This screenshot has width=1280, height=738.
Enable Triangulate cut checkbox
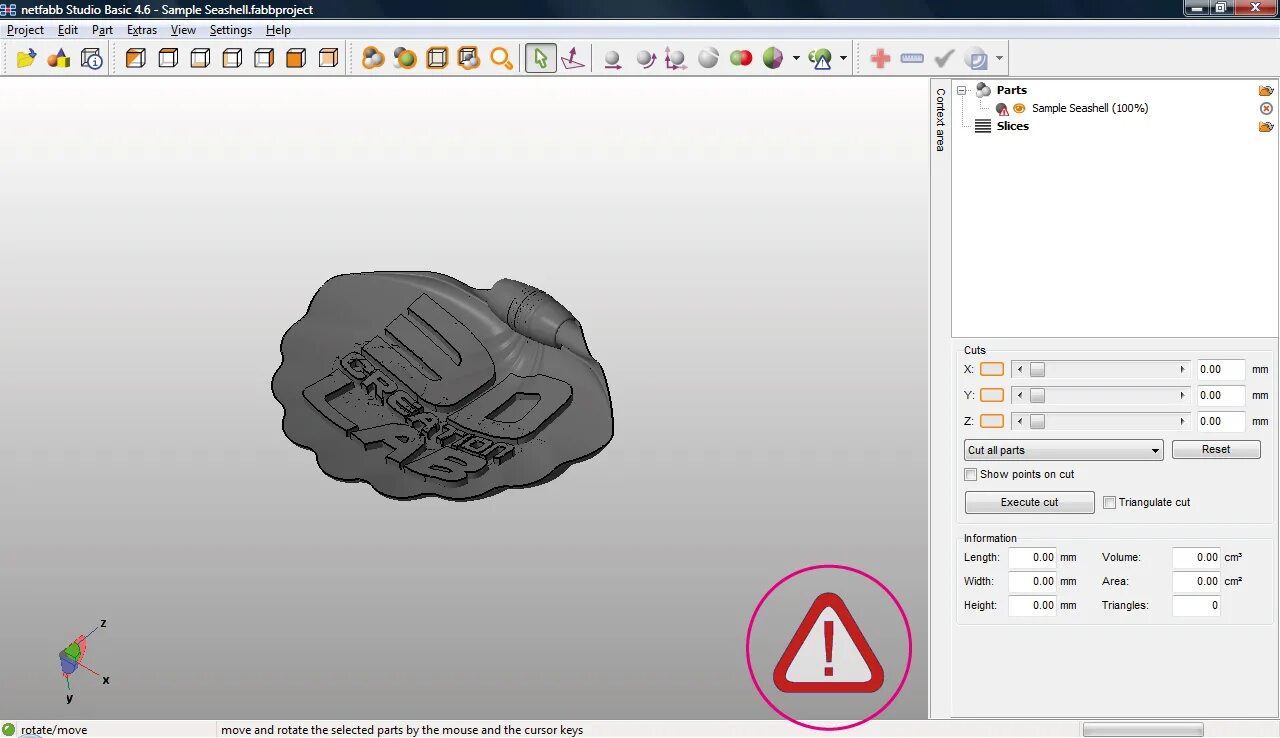(x=1109, y=502)
